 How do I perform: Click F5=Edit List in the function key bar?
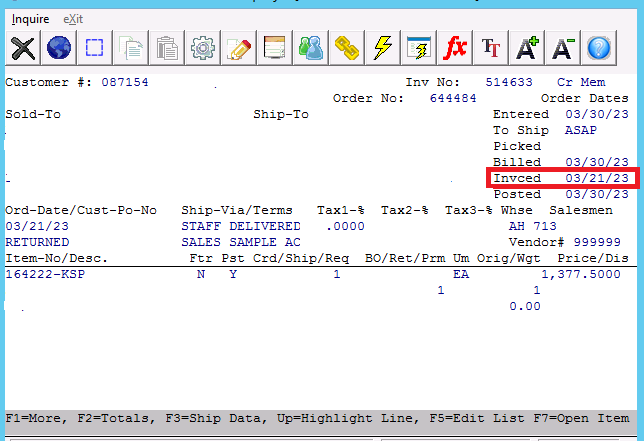point(477,418)
